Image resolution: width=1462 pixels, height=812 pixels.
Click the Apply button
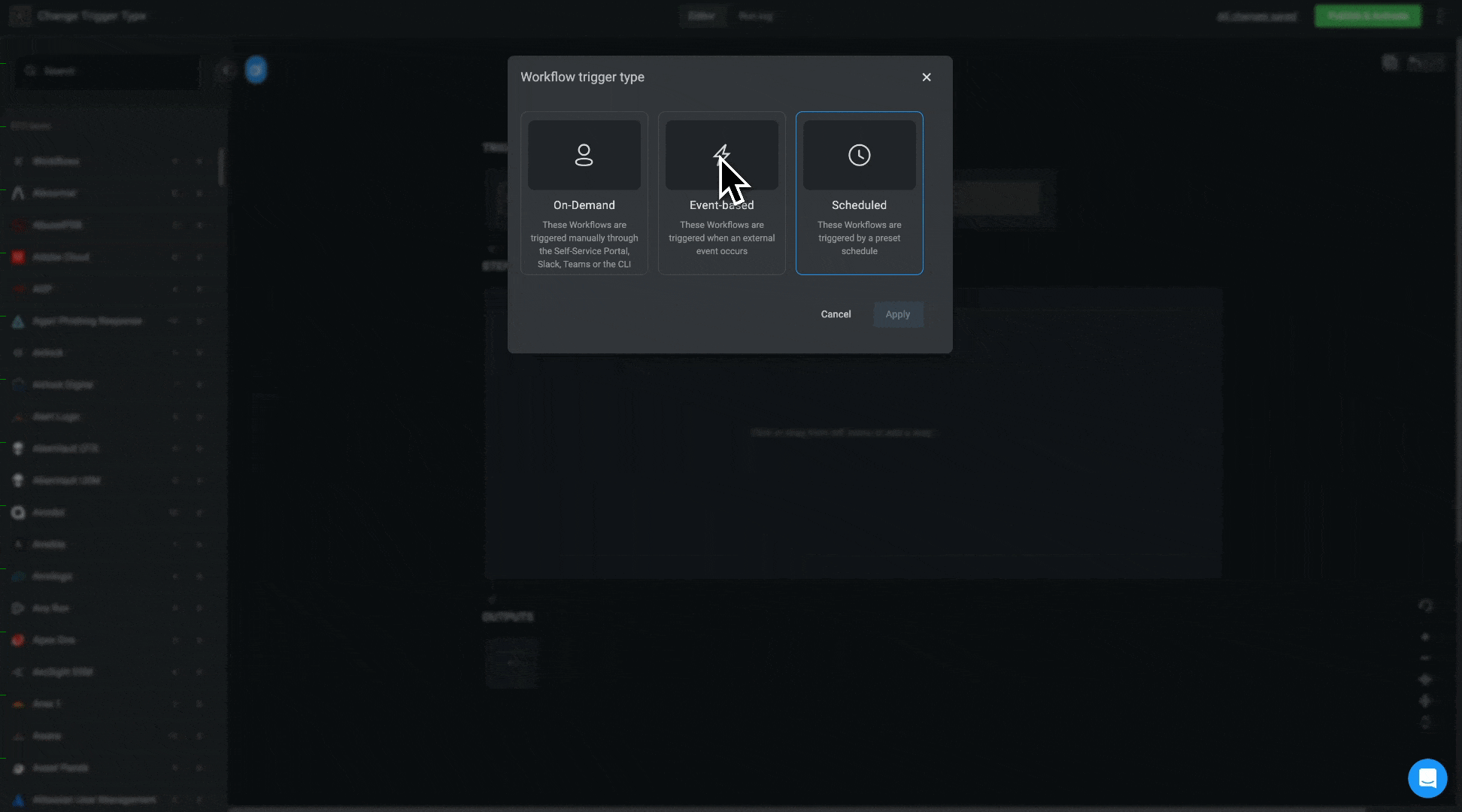(x=897, y=314)
